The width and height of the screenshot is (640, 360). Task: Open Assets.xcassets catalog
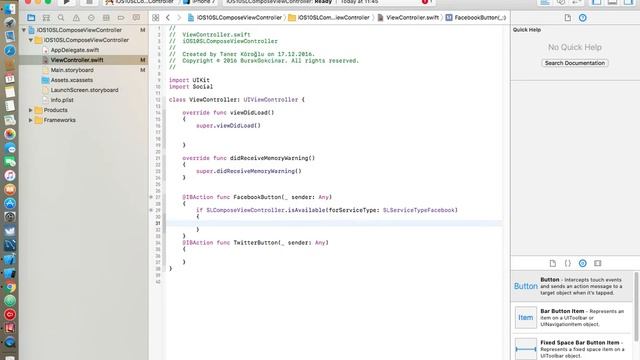pos(71,80)
